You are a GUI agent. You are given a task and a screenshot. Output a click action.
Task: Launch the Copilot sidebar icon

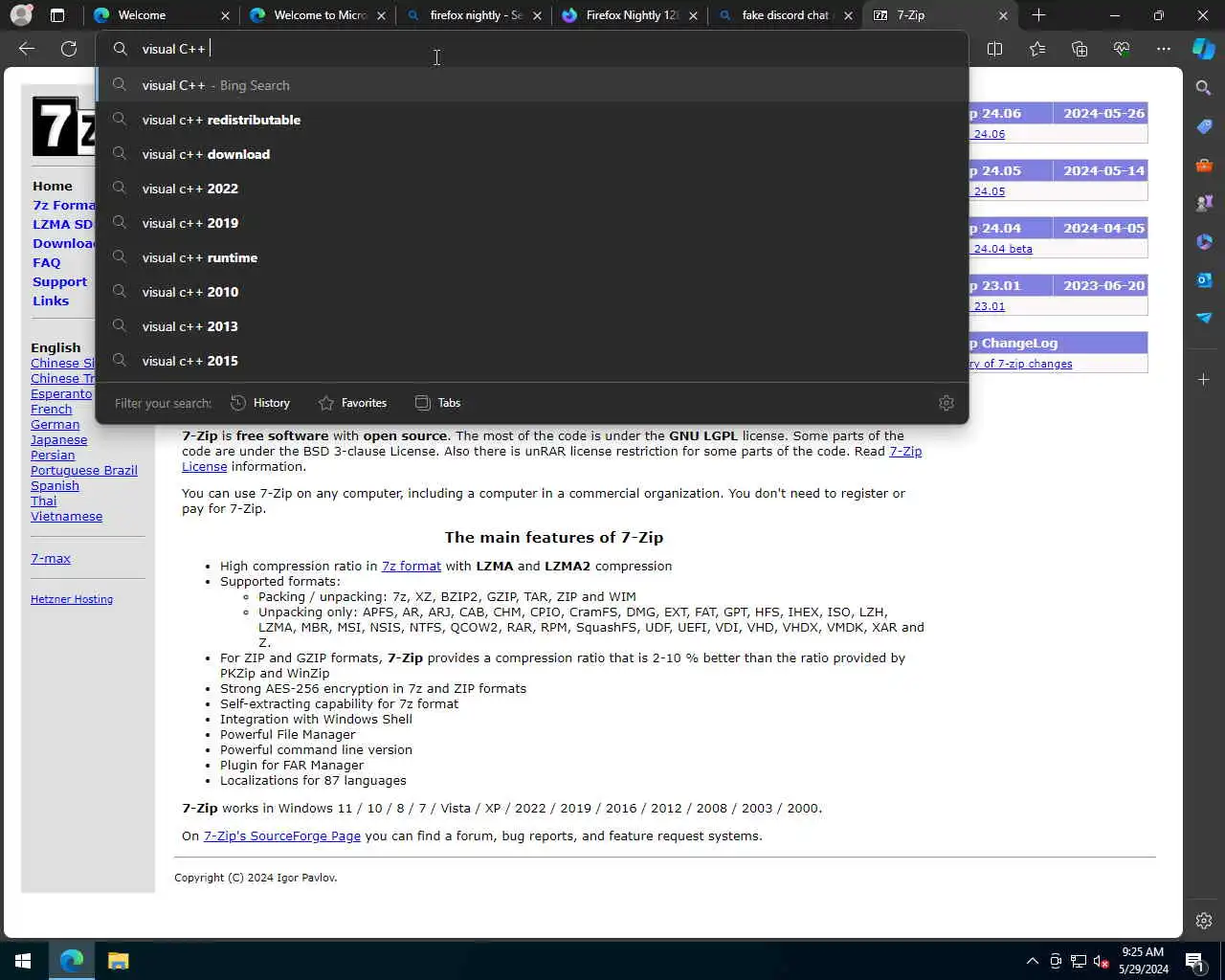click(1204, 49)
